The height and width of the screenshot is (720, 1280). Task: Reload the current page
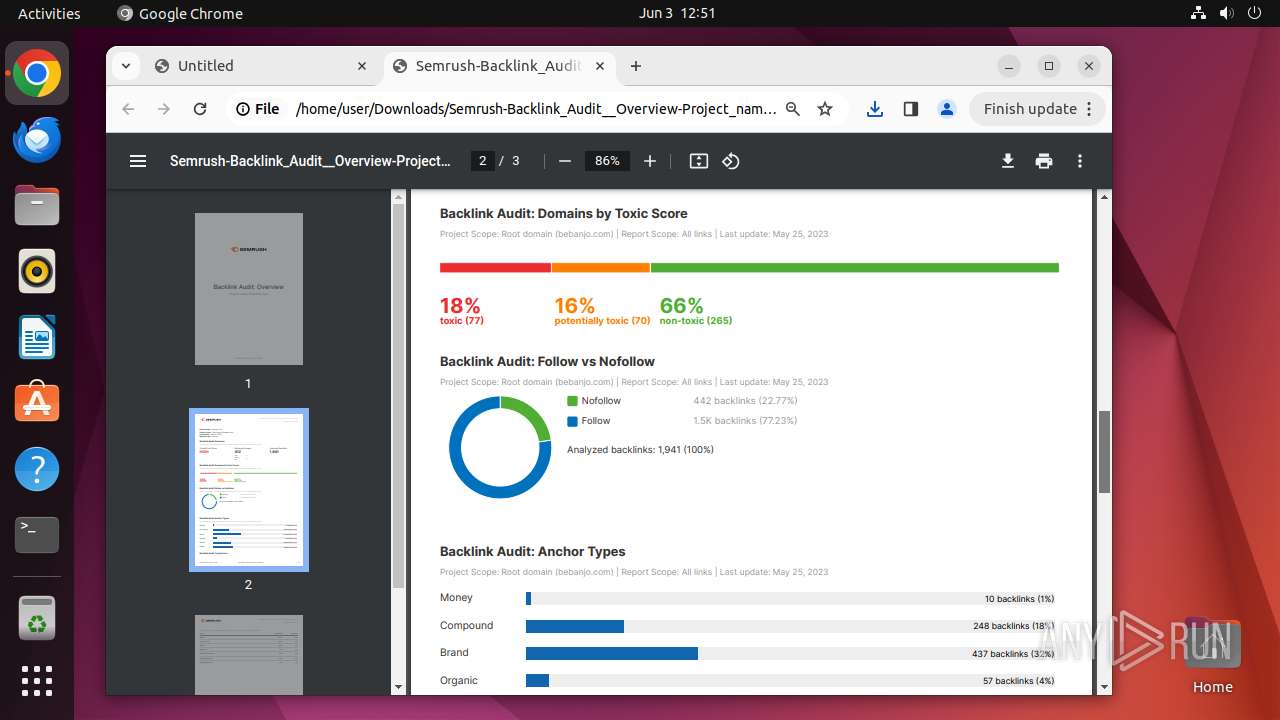click(200, 109)
